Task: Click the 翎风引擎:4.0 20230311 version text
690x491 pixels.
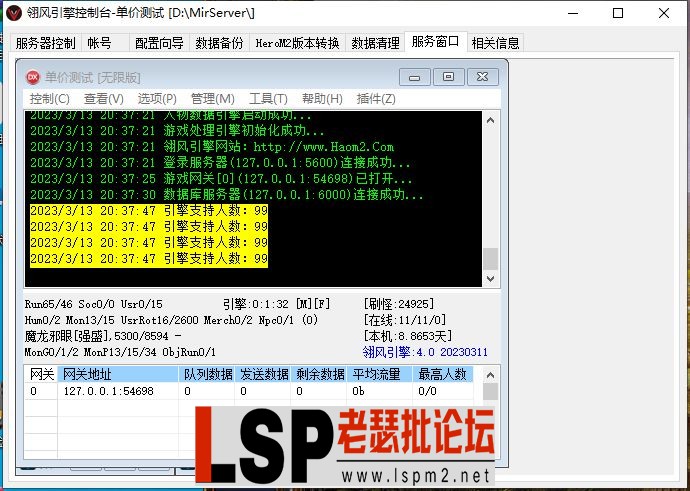Action: coord(425,352)
